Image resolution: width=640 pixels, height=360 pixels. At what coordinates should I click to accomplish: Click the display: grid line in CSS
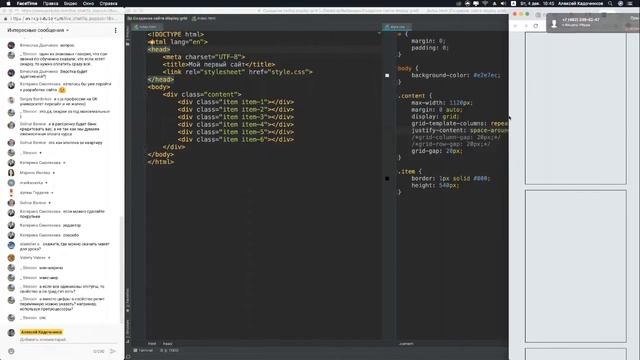pyautogui.click(x=435, y=117)
